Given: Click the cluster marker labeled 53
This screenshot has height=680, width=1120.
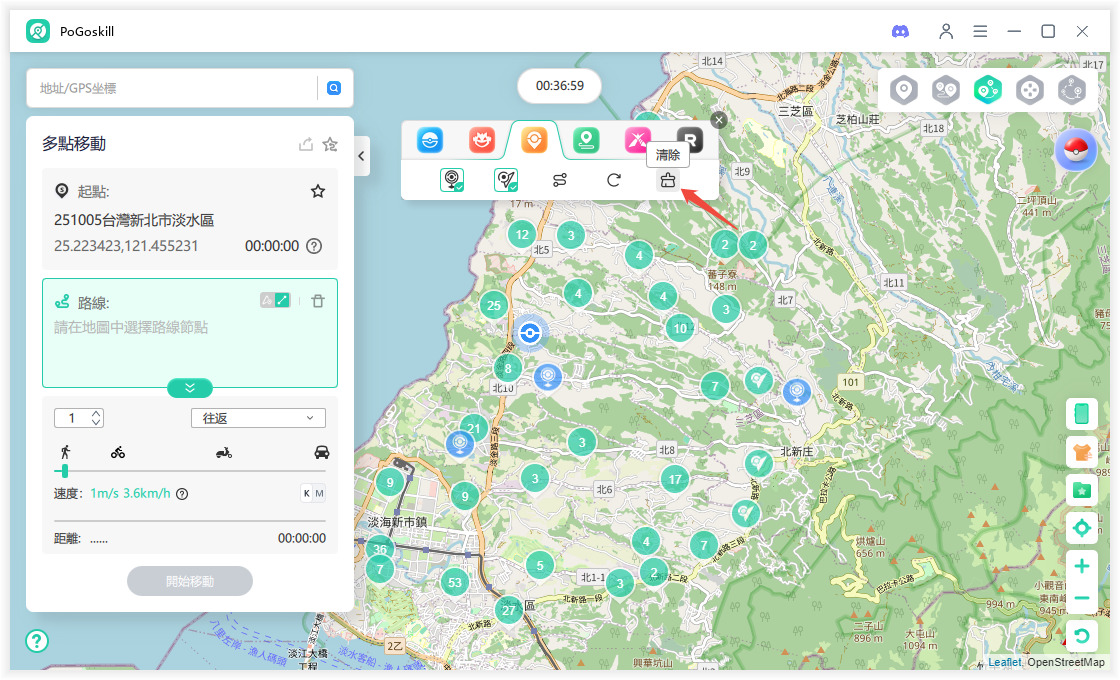Looking at the screenshot, I should point(455,582).
